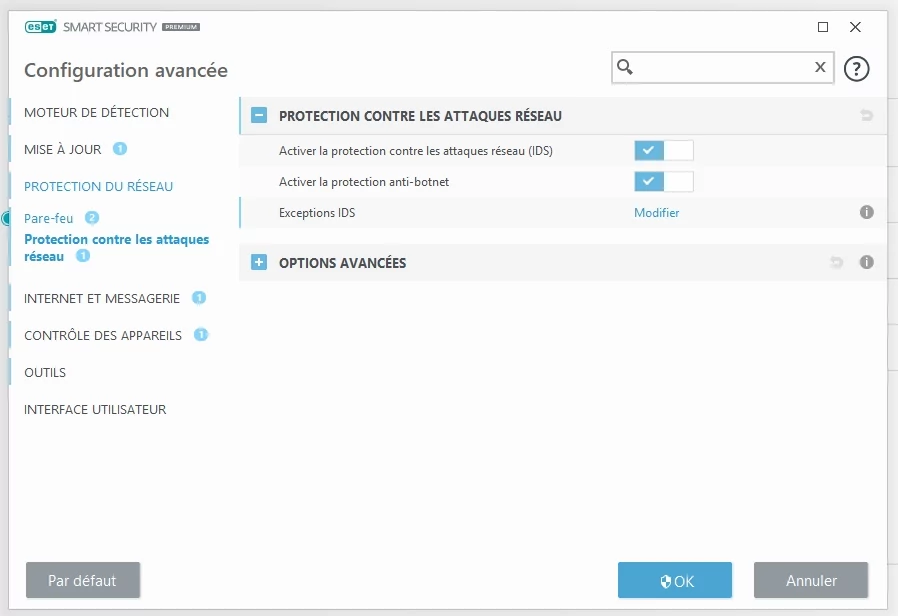Open the Internet et messagerie section
898x616 pixels.
pos(102,298)
